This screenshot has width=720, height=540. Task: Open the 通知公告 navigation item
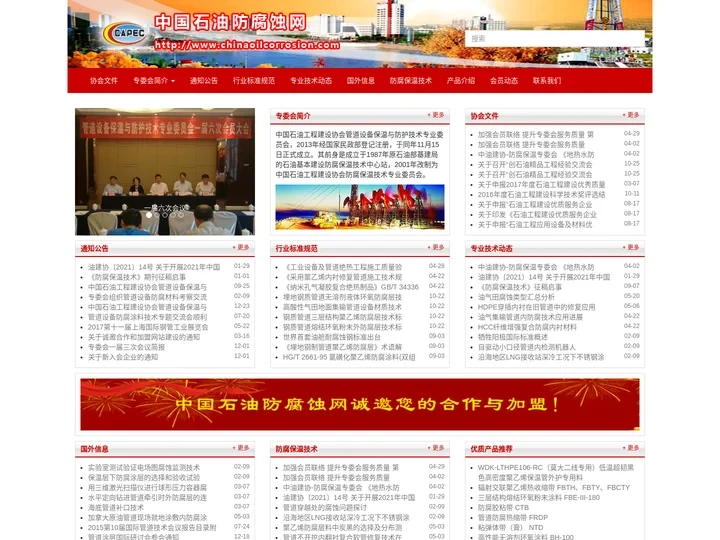[x=204, y=81]
